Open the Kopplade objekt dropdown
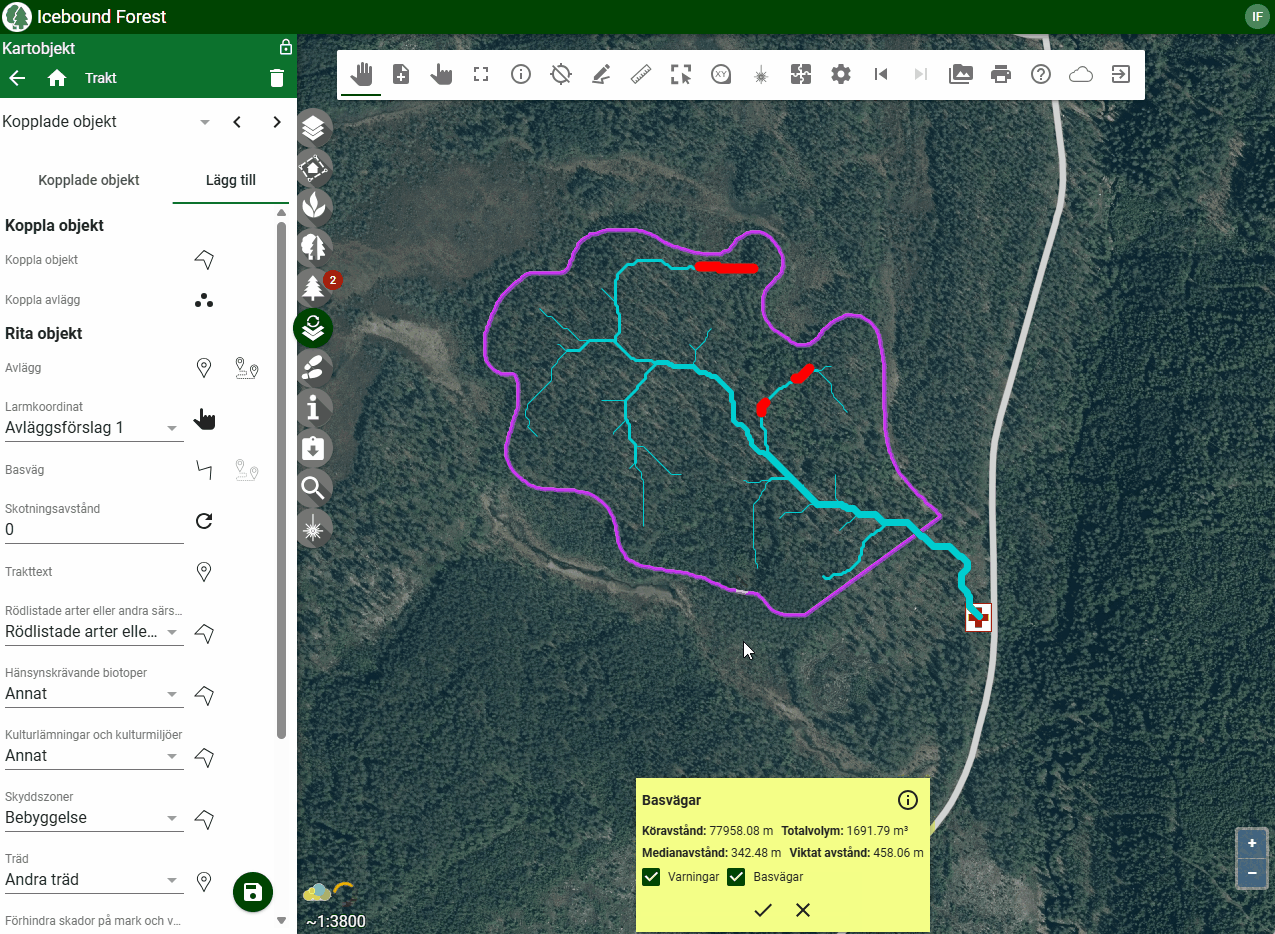1275x934 pixels. tap(205, 122)
